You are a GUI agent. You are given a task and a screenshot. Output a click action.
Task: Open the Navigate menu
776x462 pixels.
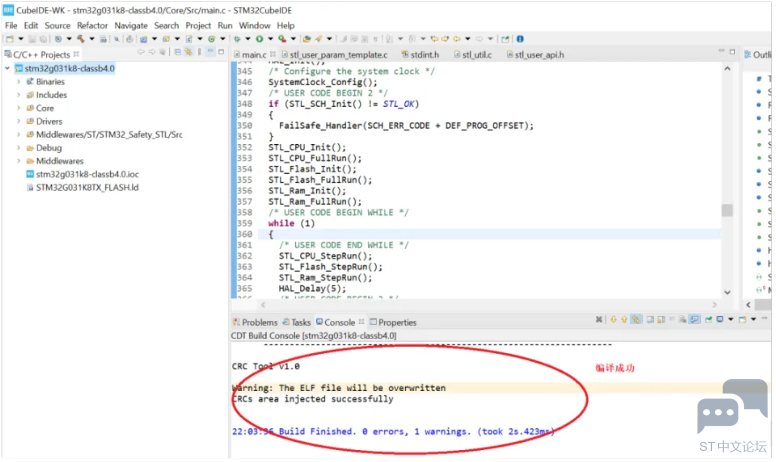pyautogui.click(x=131, y=25)
